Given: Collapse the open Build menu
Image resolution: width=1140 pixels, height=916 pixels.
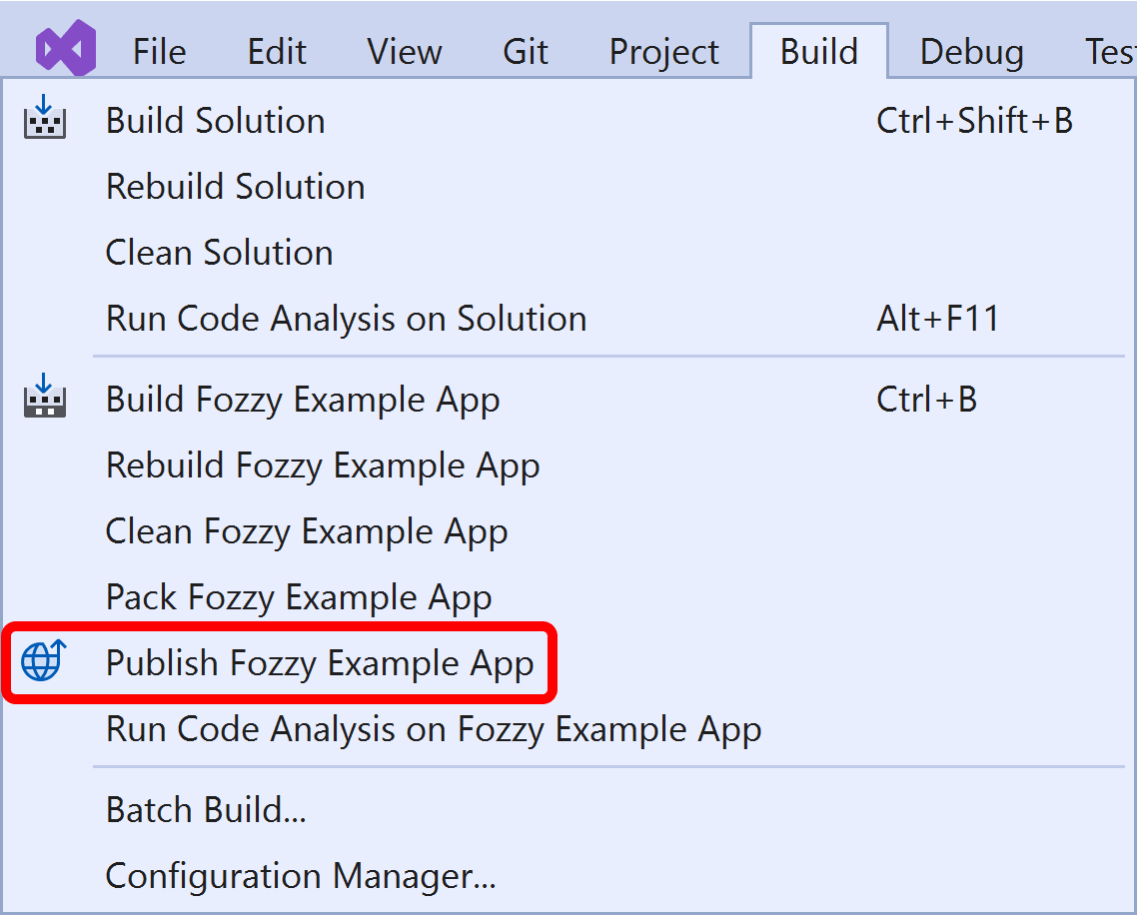Looking at the screenshot, I should [x=819, y=51].
